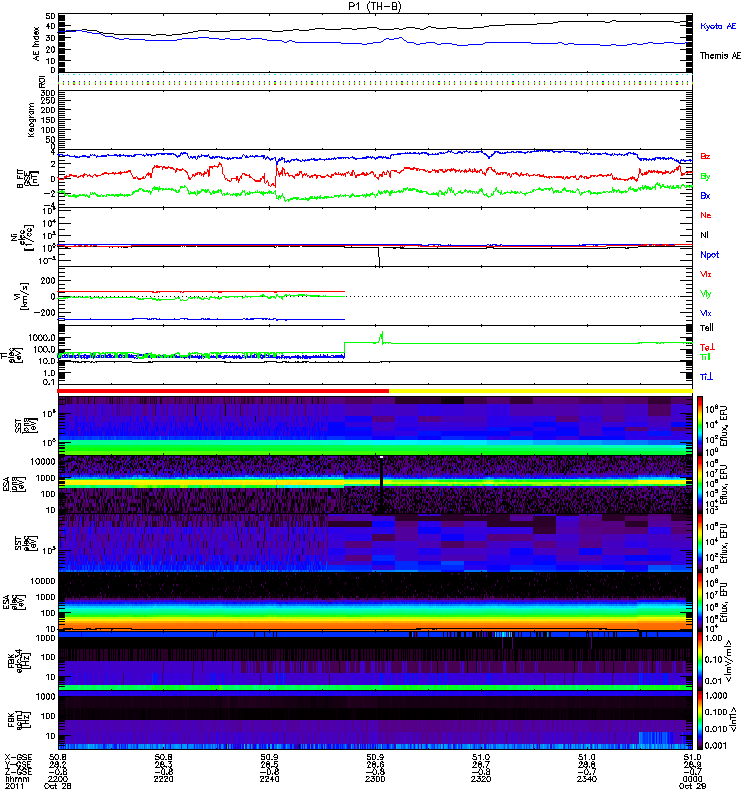Click the red segment of the mode bar
The image size is (750, 800).
[223, 391]
